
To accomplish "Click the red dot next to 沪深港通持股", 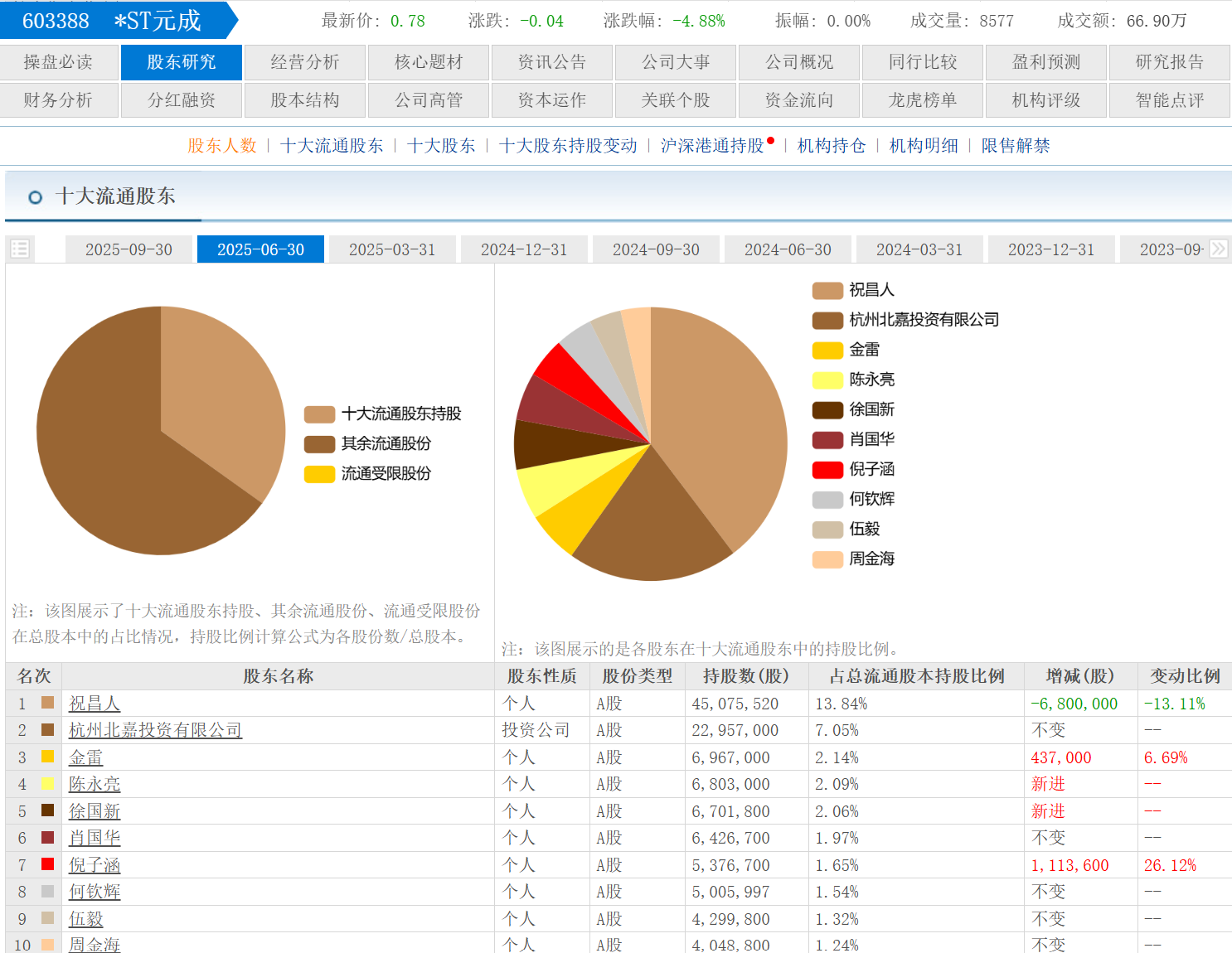I will point(771,141).
